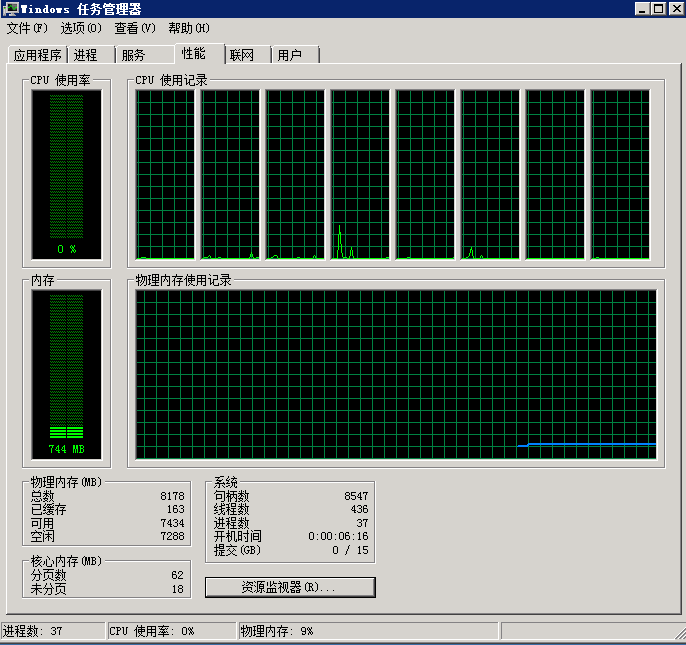The image size is (686, 645).
Task: Click the 提交(GB) value 0 / 15
Action: point(350,550)
